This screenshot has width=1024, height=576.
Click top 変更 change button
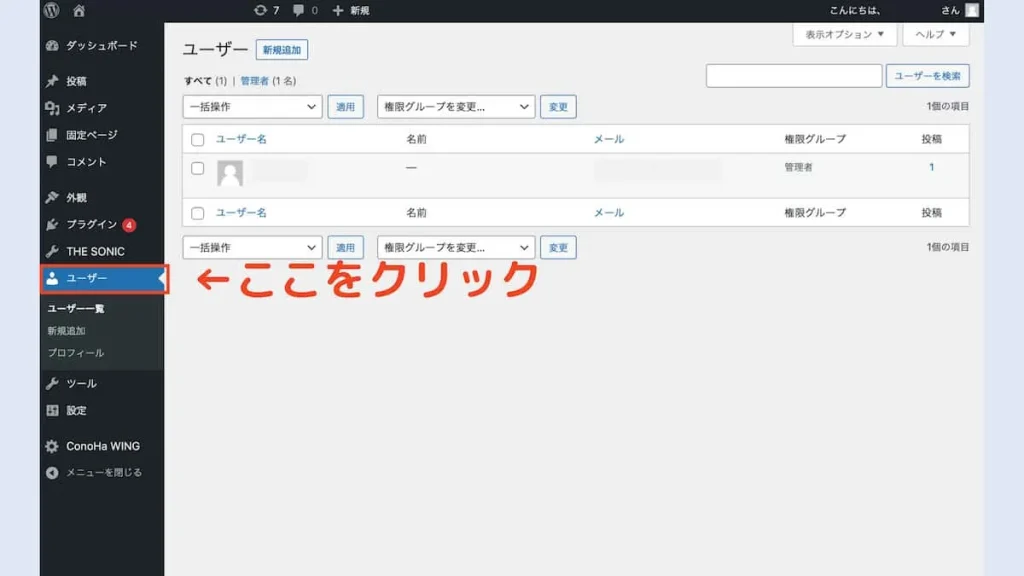pos(558,106)
